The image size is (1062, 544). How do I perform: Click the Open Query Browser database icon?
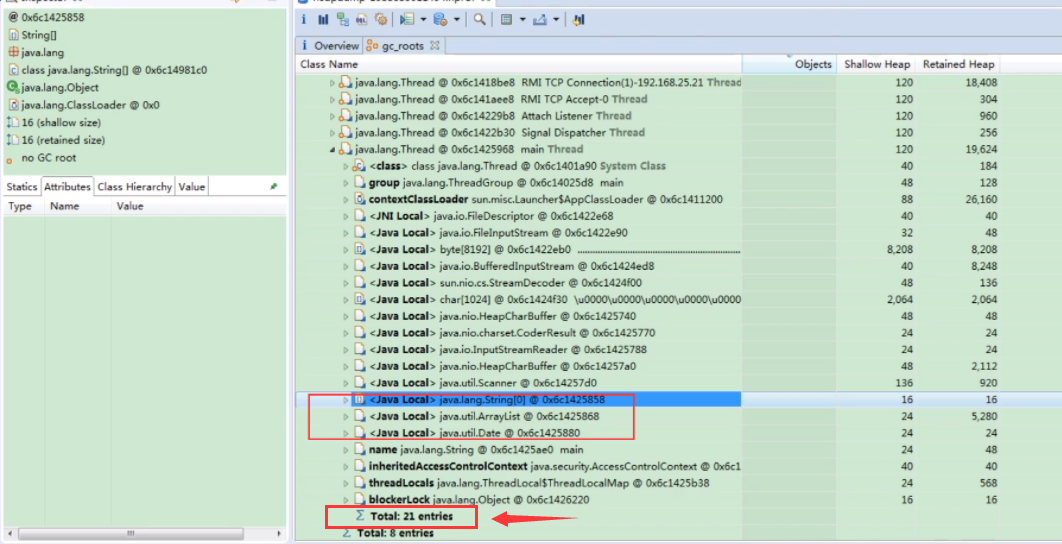(440, 20)
